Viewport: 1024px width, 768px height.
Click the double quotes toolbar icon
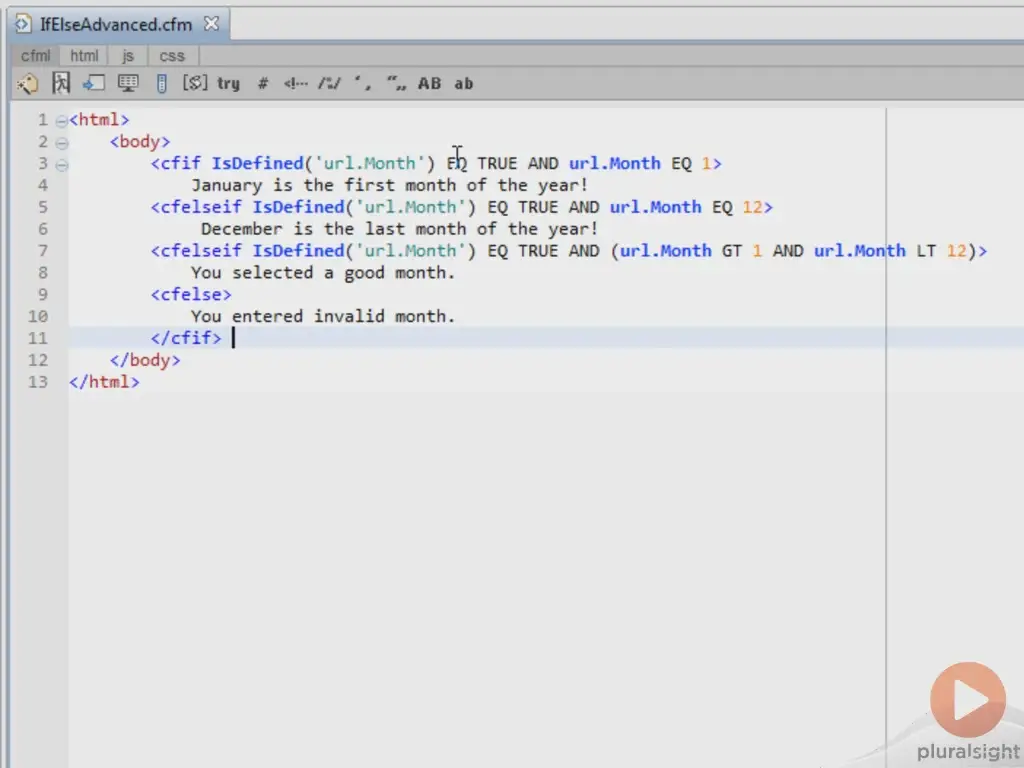[x=396, y=83]
